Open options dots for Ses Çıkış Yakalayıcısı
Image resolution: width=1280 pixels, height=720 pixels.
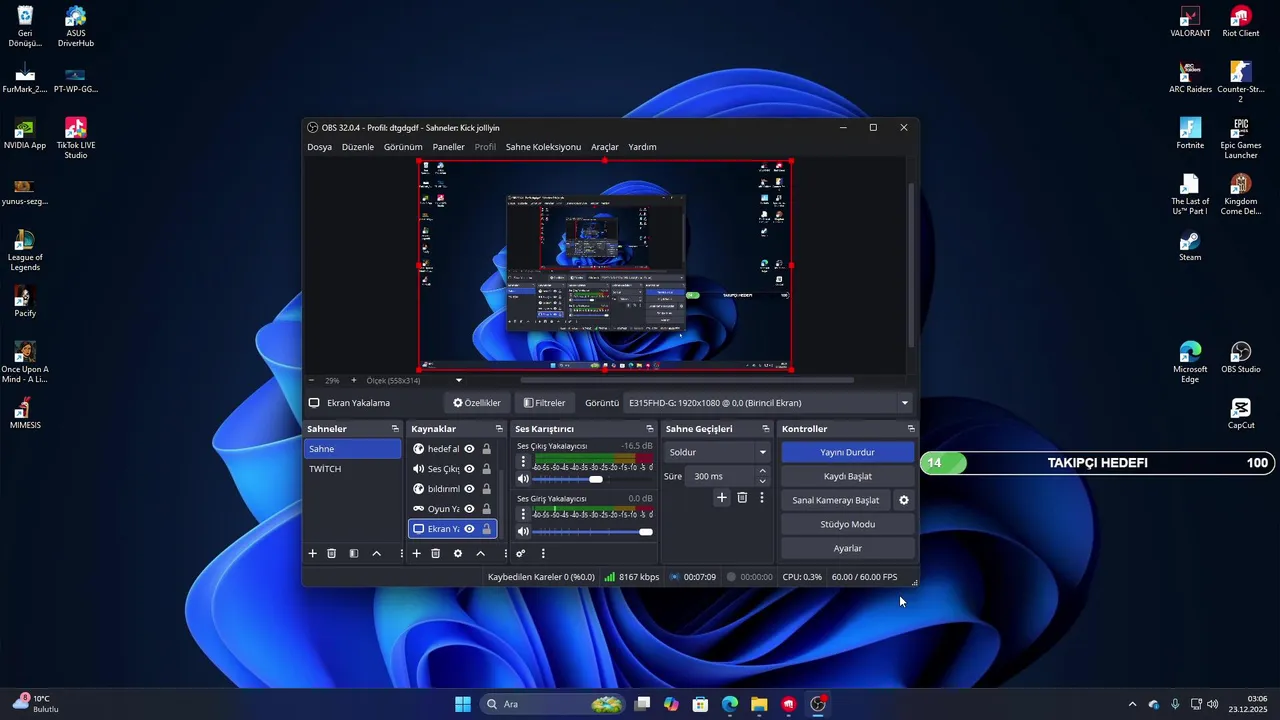click(x=522, y=462)
